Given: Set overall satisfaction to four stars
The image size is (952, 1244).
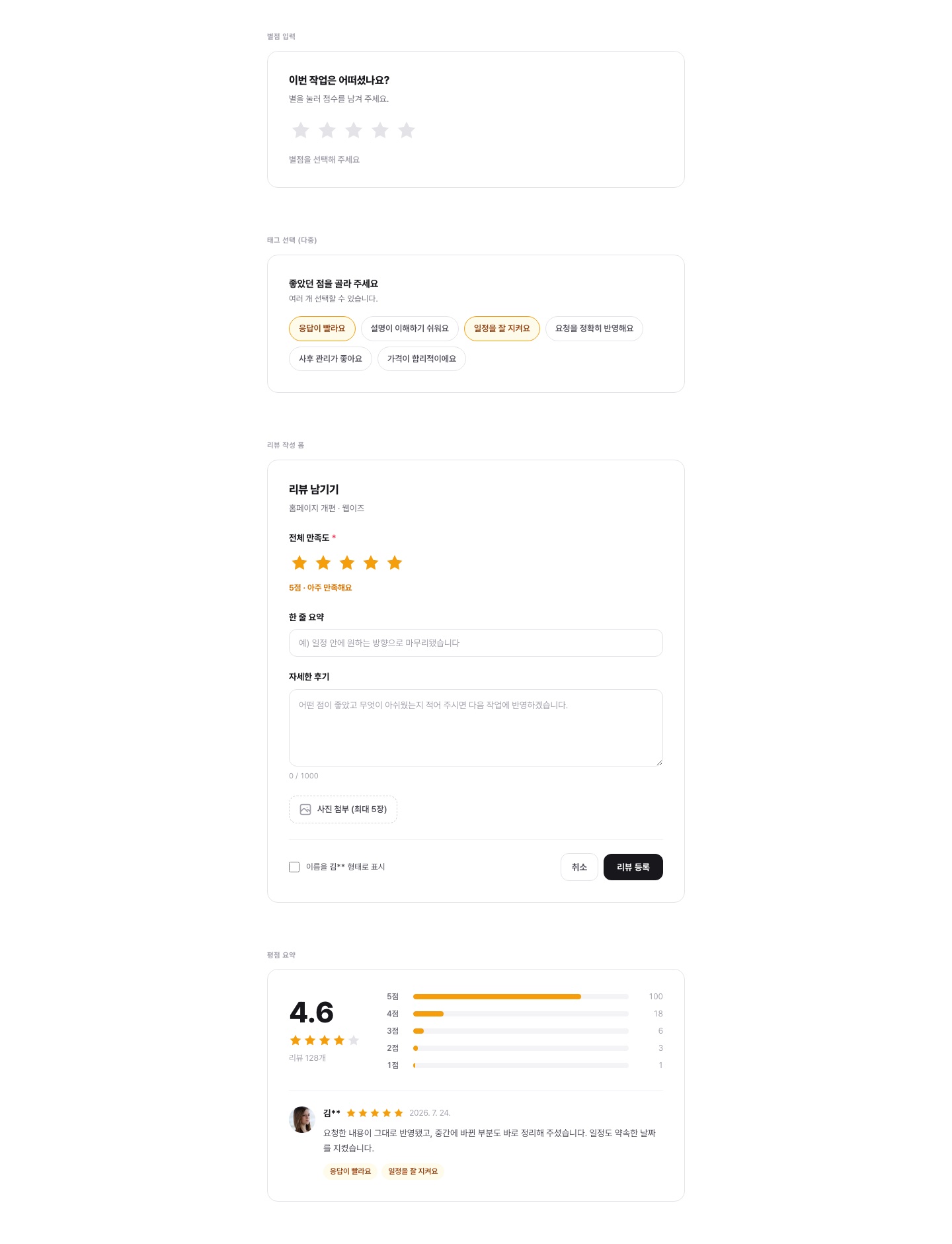Looking at the screenshot, I should point(371,563).
